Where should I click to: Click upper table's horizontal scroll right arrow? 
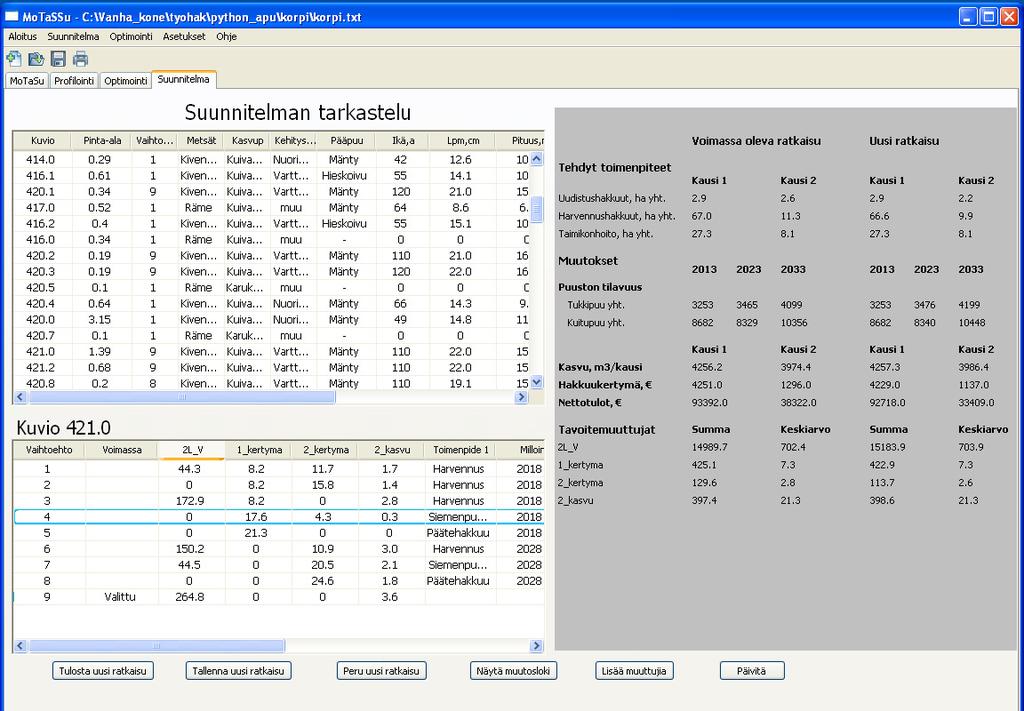[x=521, y=396]
